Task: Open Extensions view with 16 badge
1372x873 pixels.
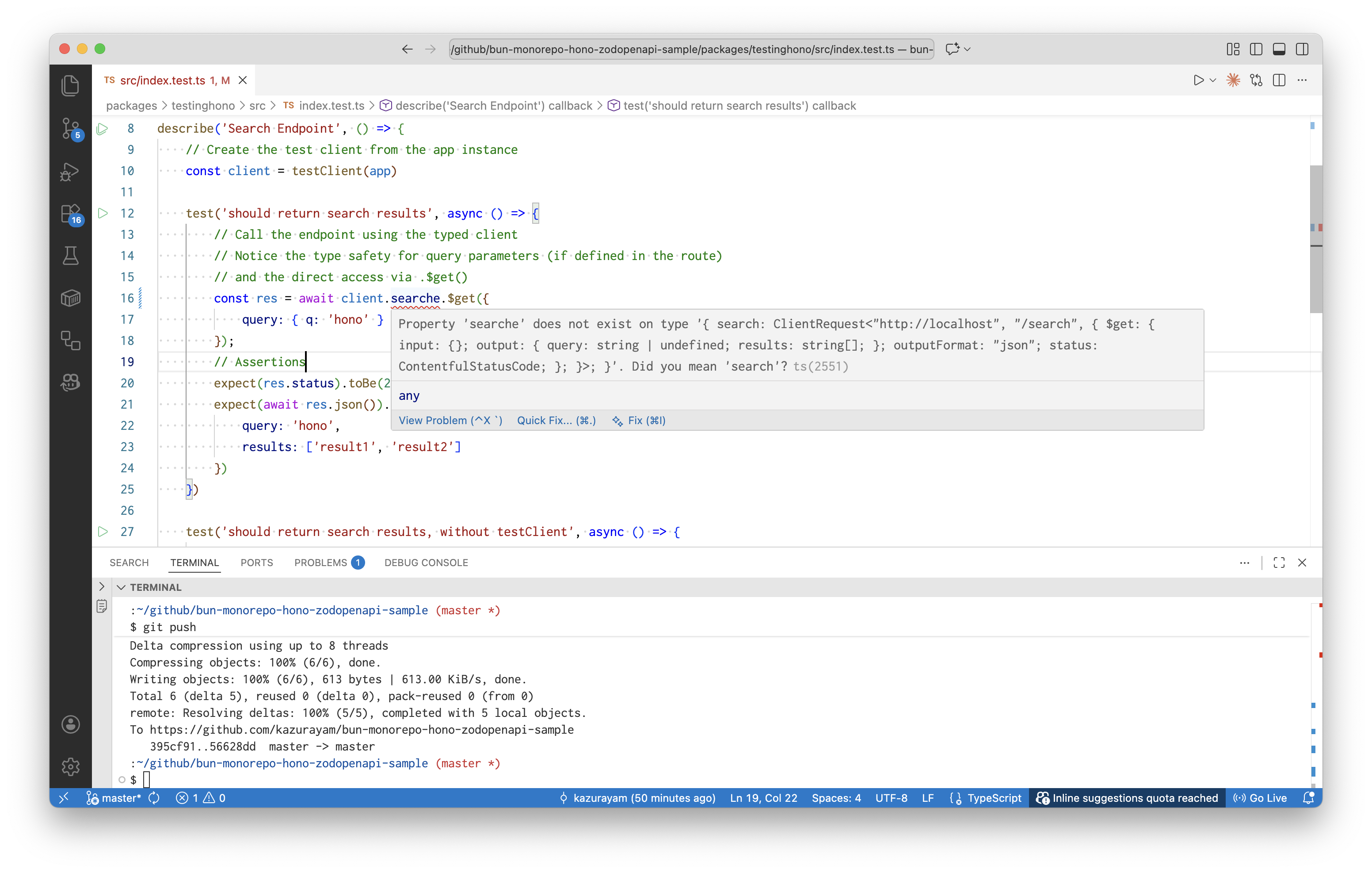Action: [x=70, y=214]
